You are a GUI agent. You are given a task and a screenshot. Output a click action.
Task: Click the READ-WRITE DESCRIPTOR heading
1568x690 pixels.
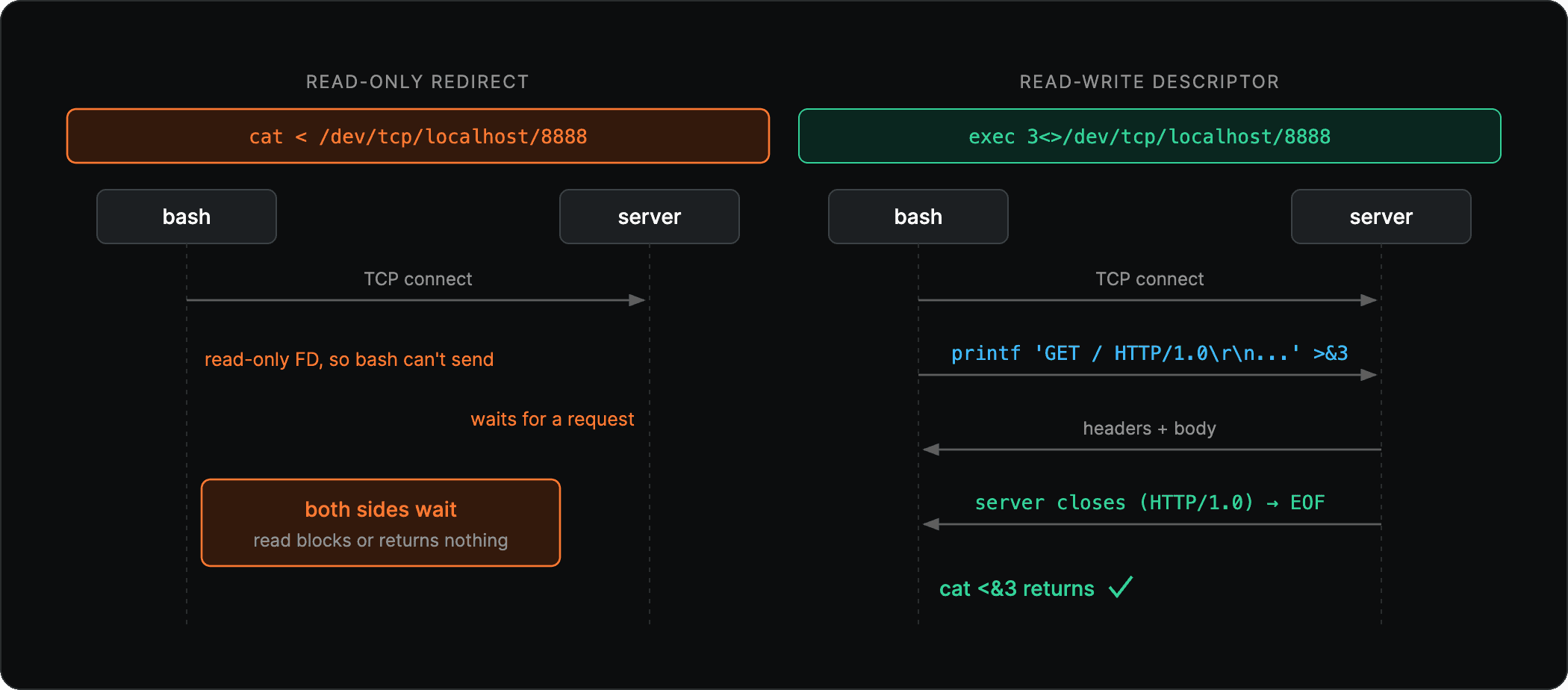1149,82
